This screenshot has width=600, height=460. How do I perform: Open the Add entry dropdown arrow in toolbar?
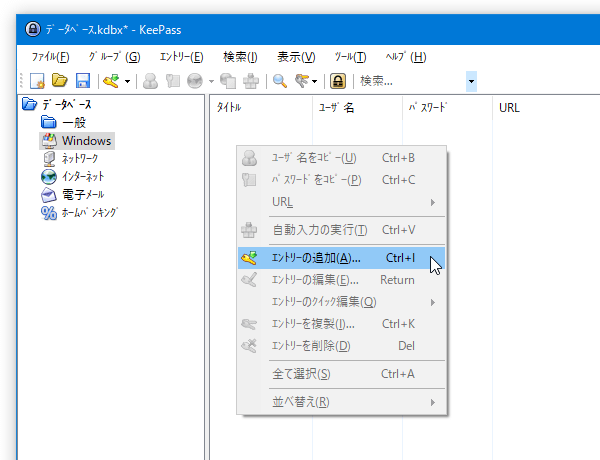point(127,81)
